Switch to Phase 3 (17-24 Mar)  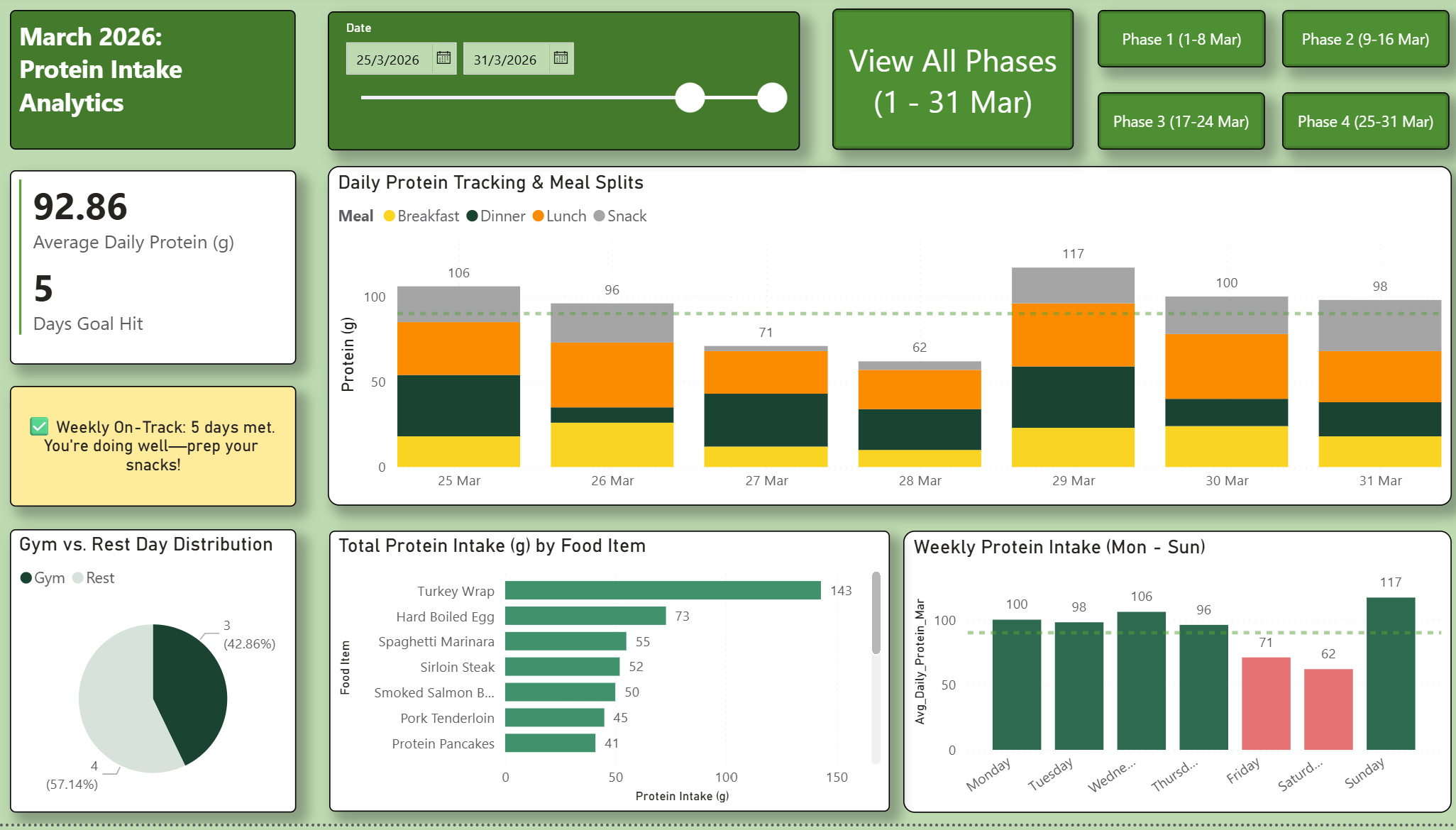click(x=1181, y=121)
